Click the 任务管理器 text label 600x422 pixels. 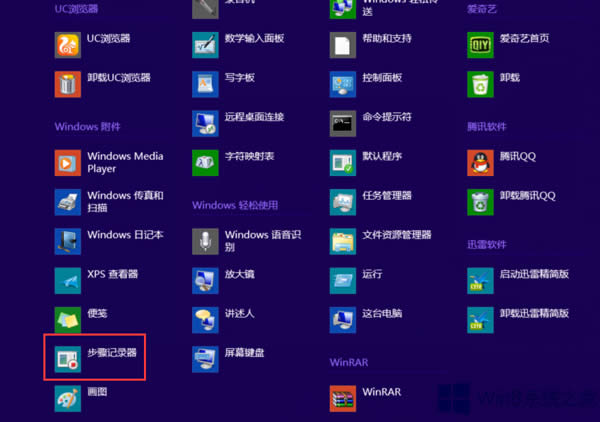pos(387,196)
